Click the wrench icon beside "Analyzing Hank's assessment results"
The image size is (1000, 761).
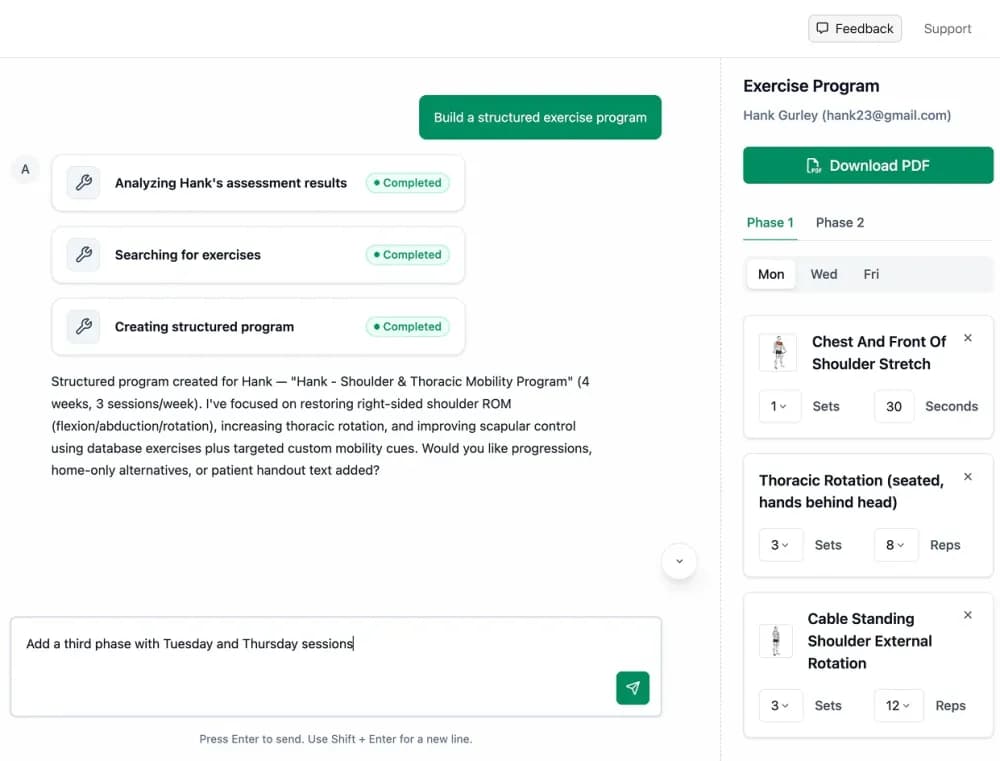(x=81, y=183)
